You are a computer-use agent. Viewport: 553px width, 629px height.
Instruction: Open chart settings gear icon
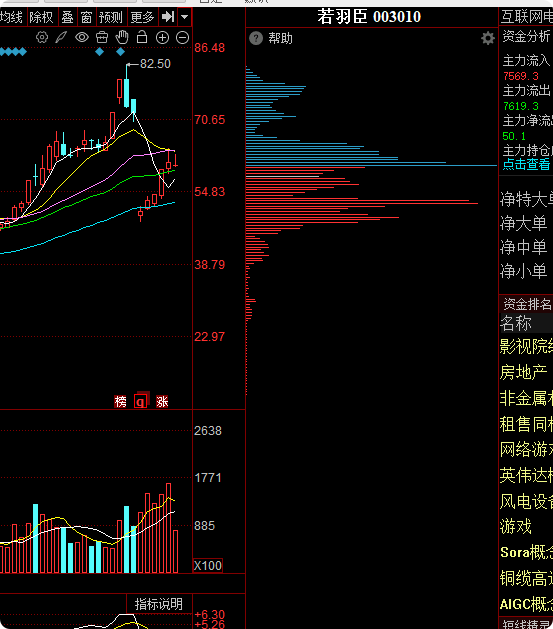[x=42, y=38]
